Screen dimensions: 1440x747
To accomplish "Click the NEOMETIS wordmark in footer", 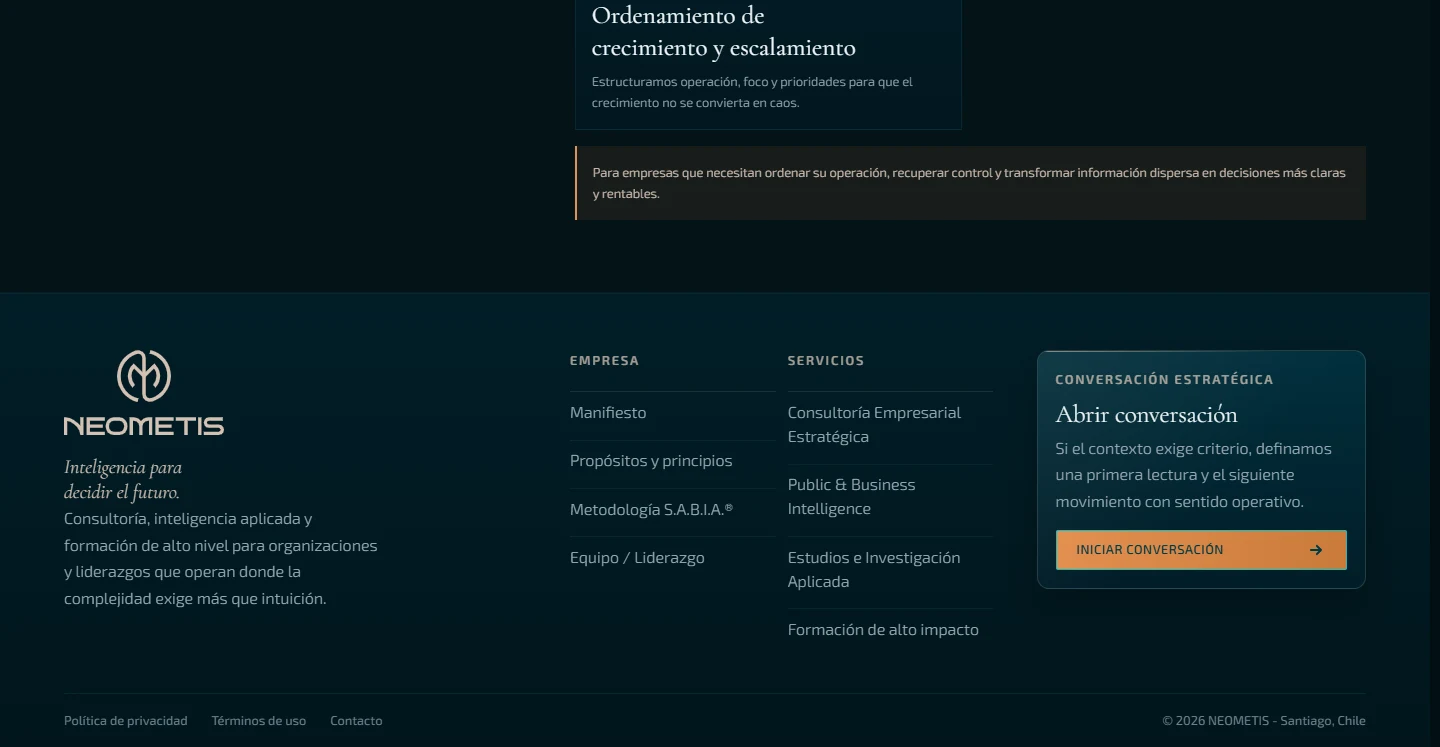I will 144,427.
